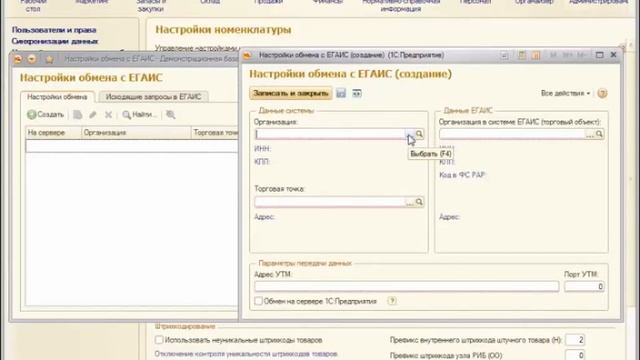Image resolution: width=640 pixels, height=360 pixels.
Task: Click the 1C logo icon in the creation dialog title bar
Action: (x=248, y=55)
